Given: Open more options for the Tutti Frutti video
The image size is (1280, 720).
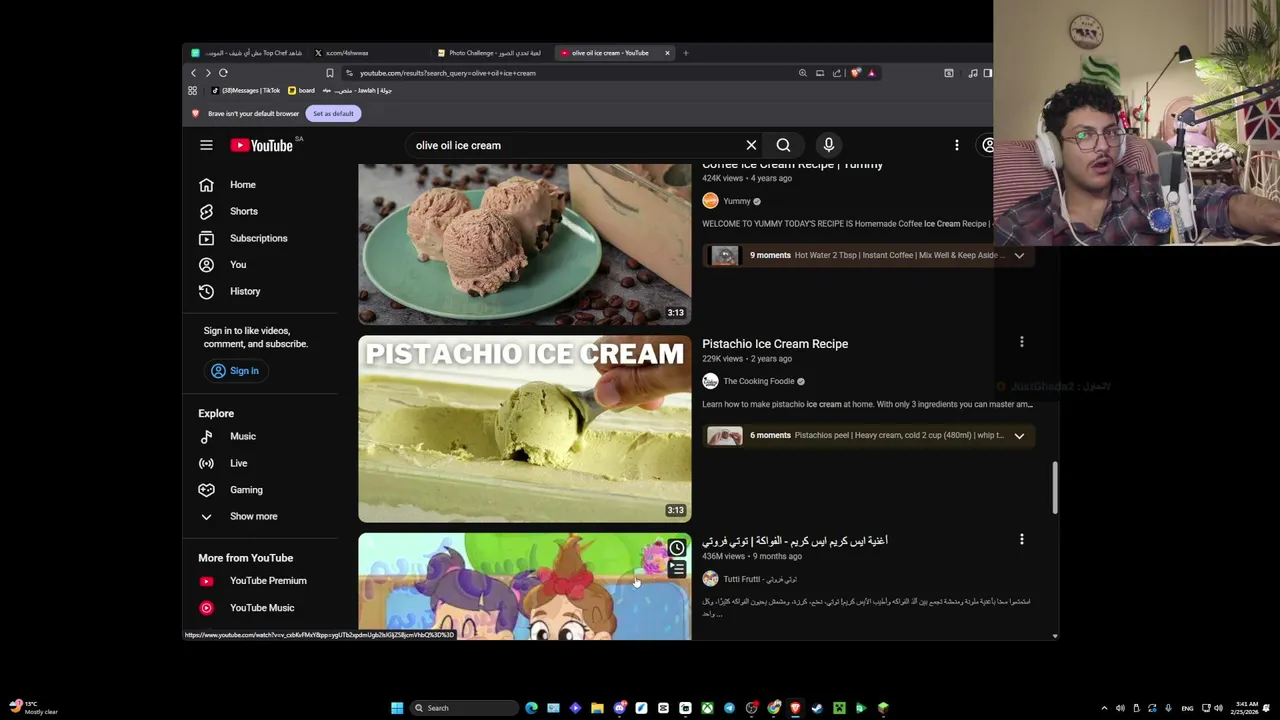Looking at the screenshot, I should point(1021,539).
